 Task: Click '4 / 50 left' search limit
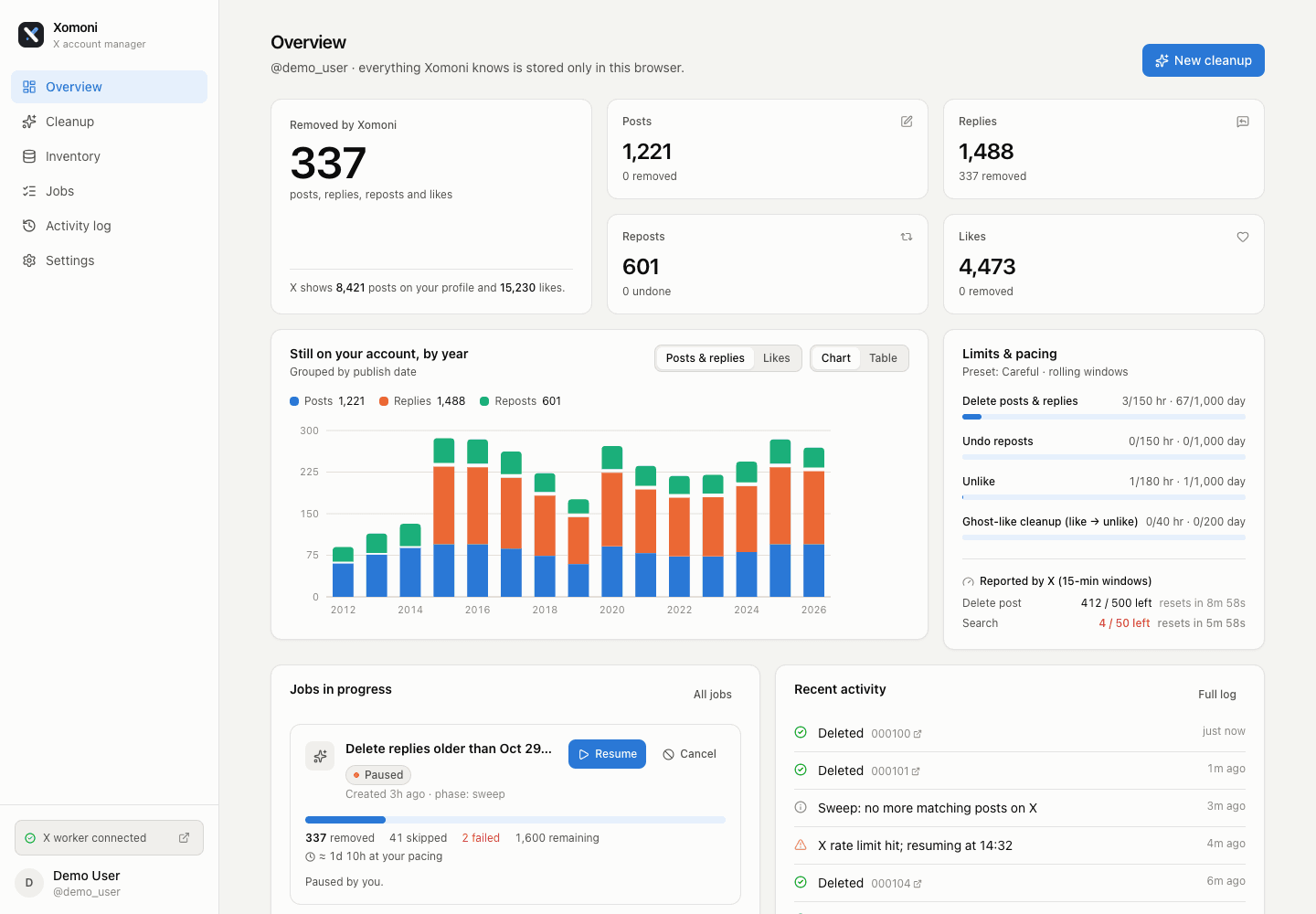pyautogui.click(x=1124, y=623)
